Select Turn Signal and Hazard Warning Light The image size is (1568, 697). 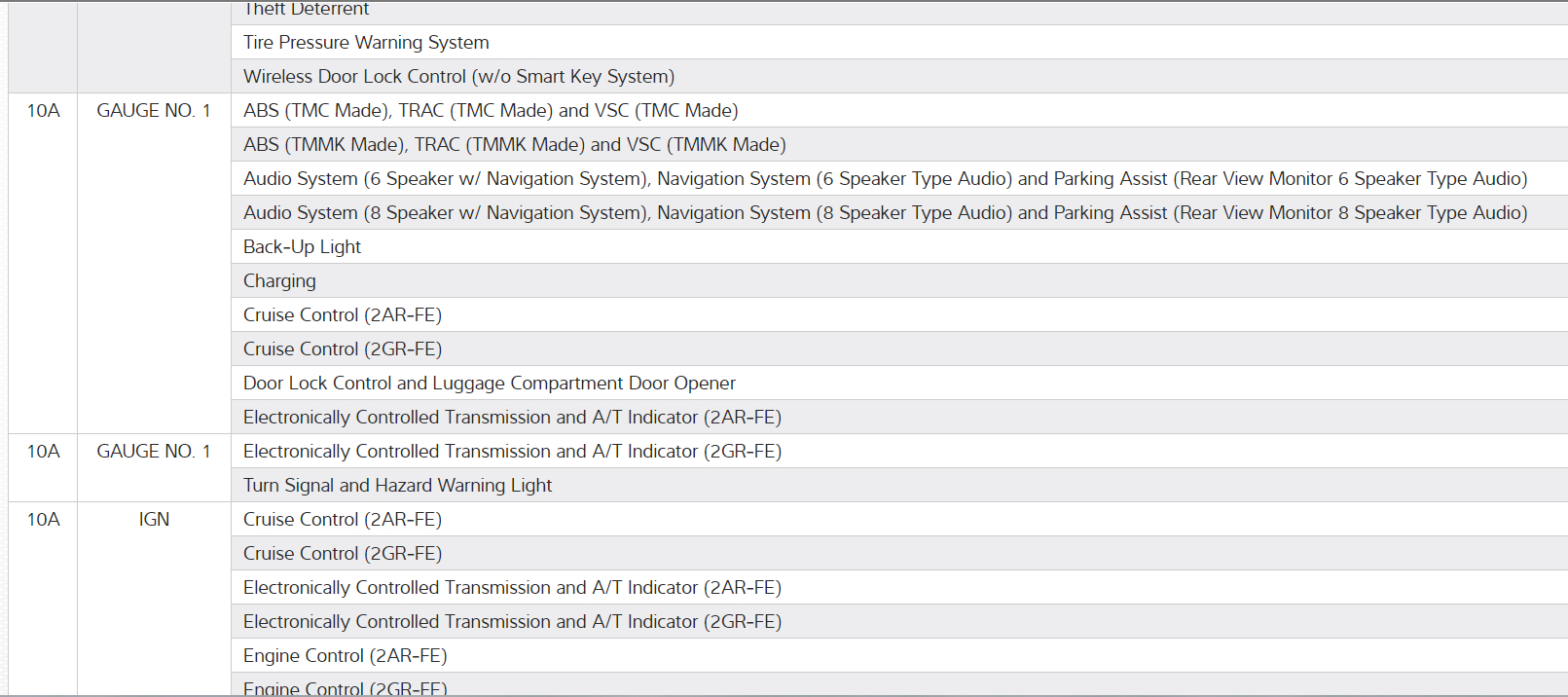397,486
